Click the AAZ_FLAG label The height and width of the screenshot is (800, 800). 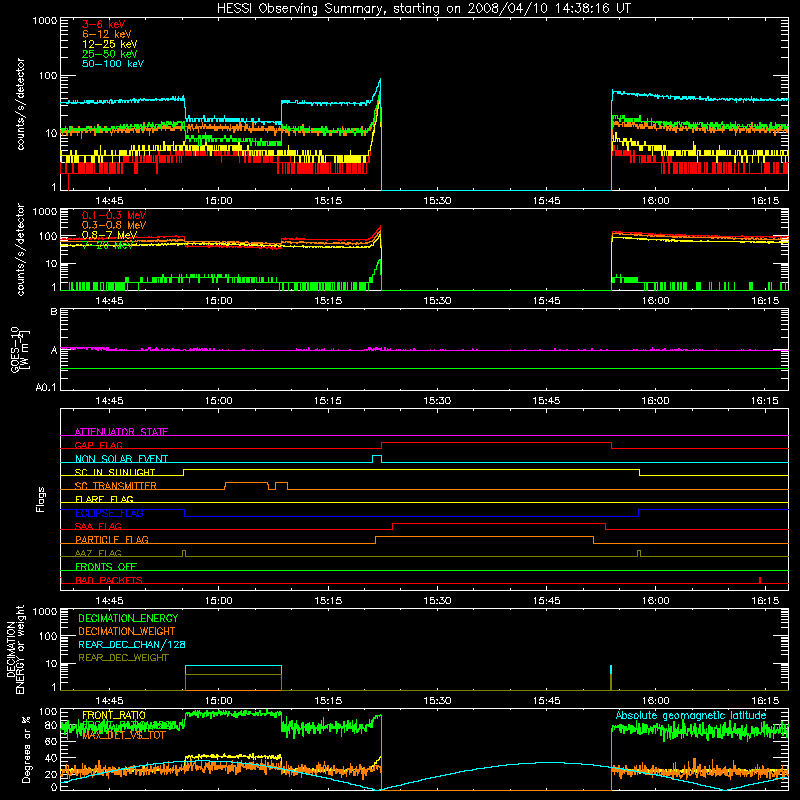tap(98, 553)
